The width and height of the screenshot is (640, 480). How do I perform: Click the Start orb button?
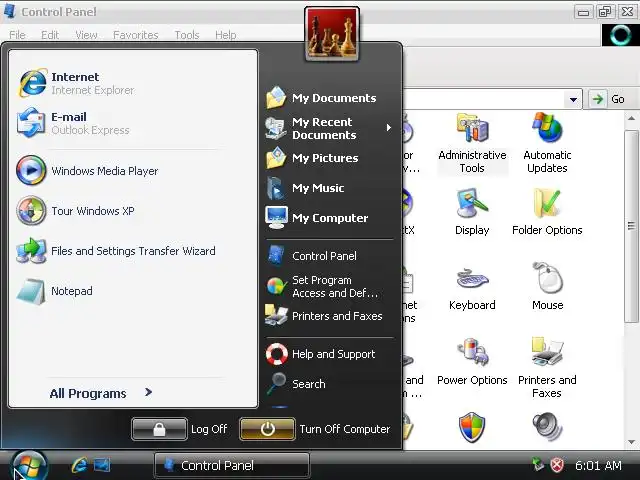pyautogui.click(x=29, y=465)
